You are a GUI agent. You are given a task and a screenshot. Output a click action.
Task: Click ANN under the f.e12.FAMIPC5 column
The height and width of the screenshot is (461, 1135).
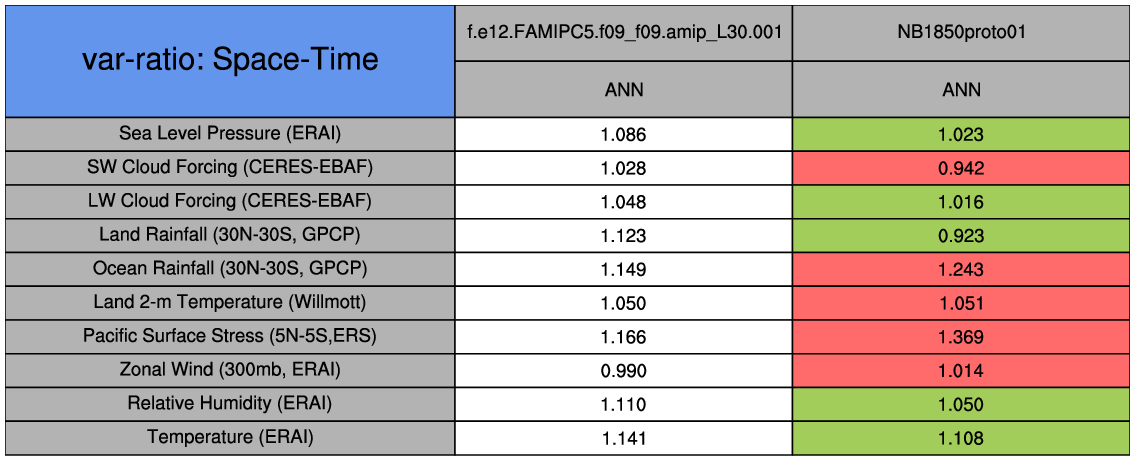pos(624,90)
